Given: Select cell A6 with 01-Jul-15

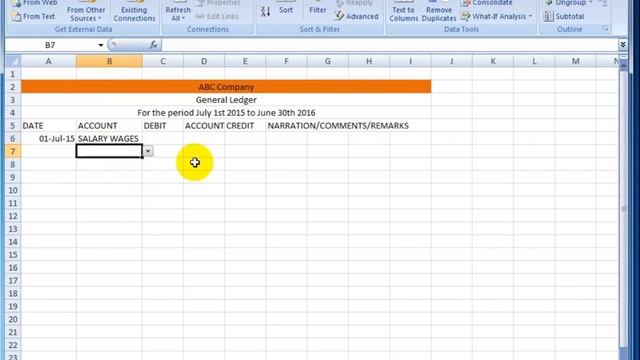Looking at the screenshot, I should tap(48, 138).
